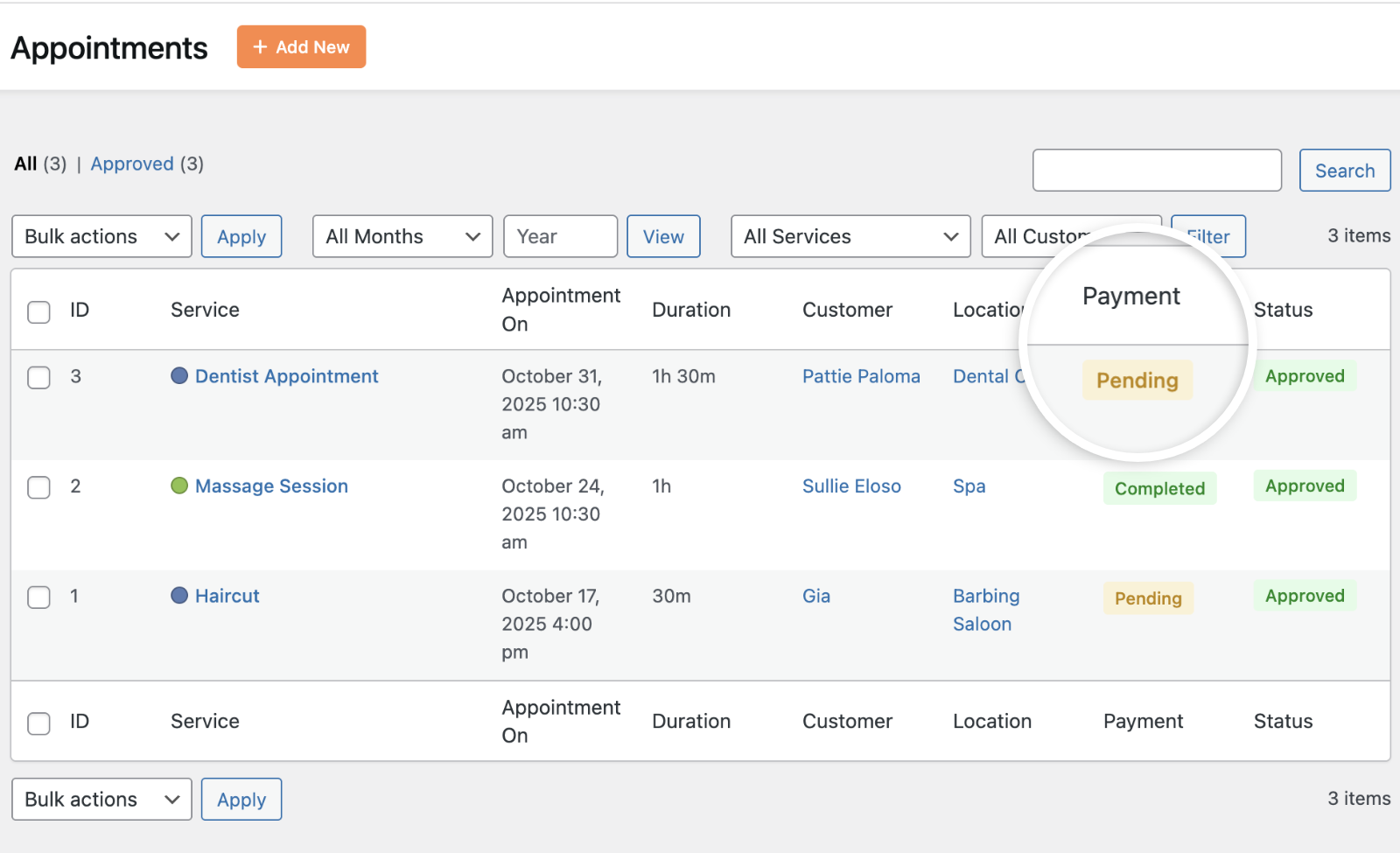The image size is (1400, 853).
Task: Open the top Bulk actions dropdown
Action: point(101,236)
